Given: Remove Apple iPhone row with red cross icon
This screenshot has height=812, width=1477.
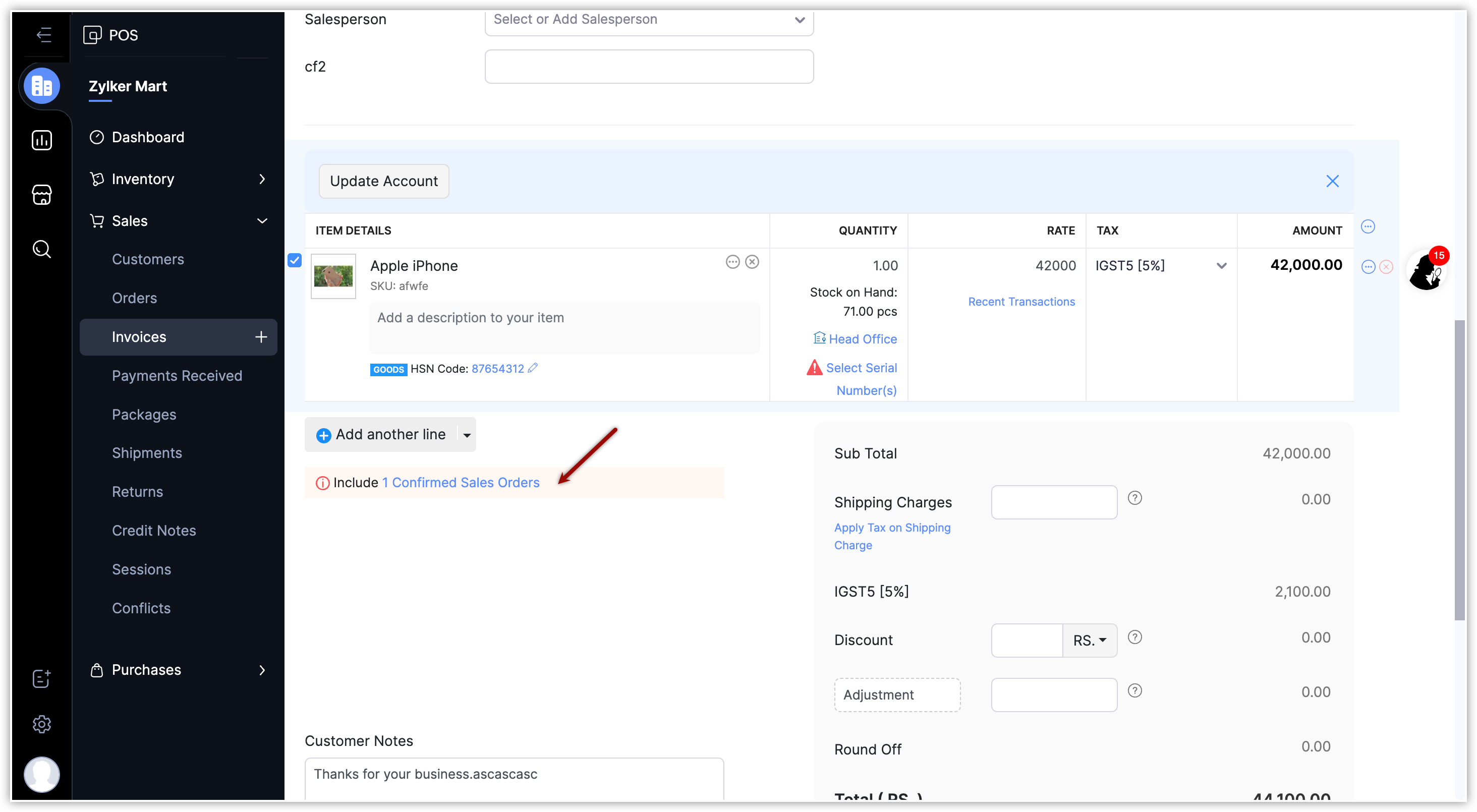Looking at the screenshot, I should [x=1386, y=267].
